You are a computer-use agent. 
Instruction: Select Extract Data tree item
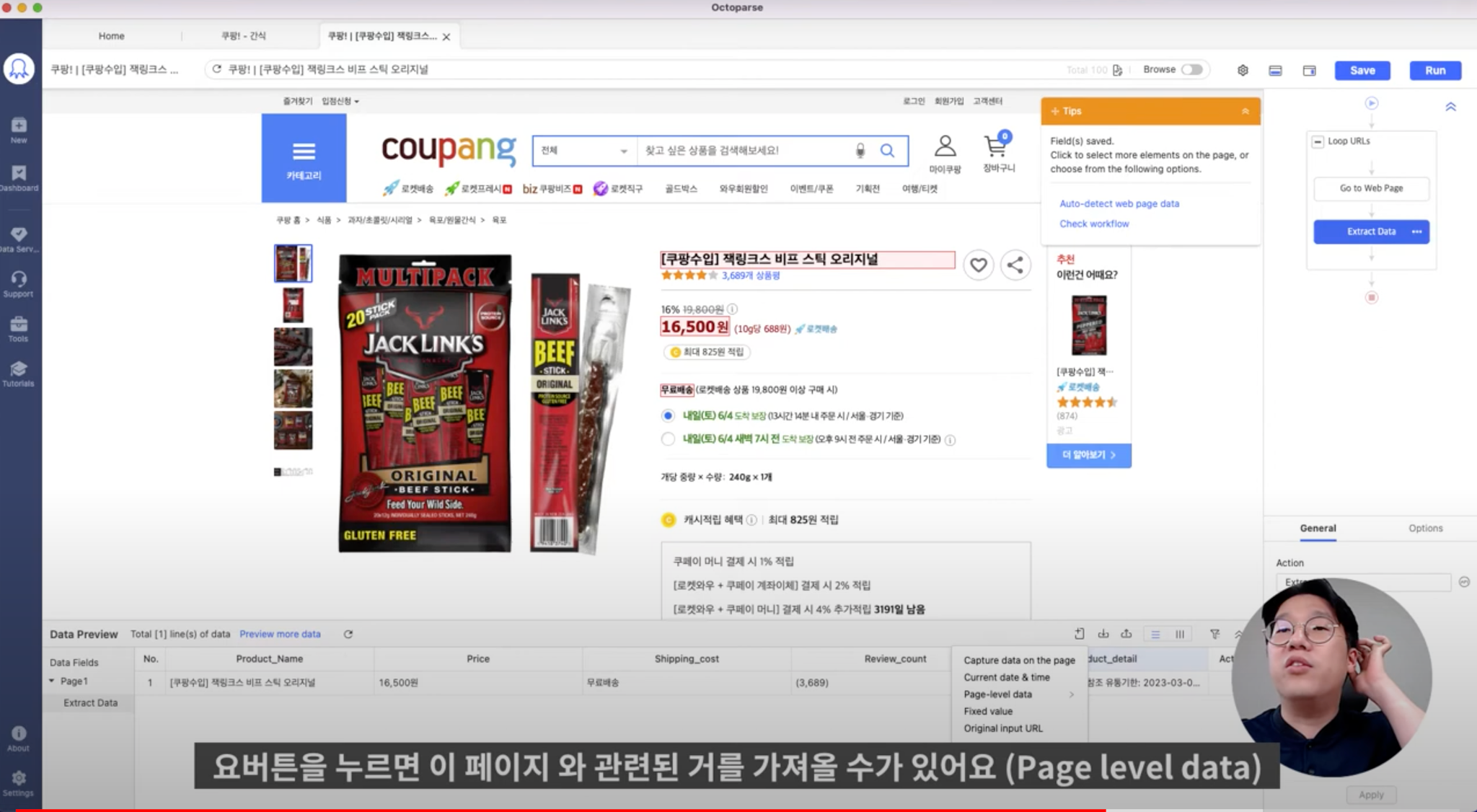point(90,702)
